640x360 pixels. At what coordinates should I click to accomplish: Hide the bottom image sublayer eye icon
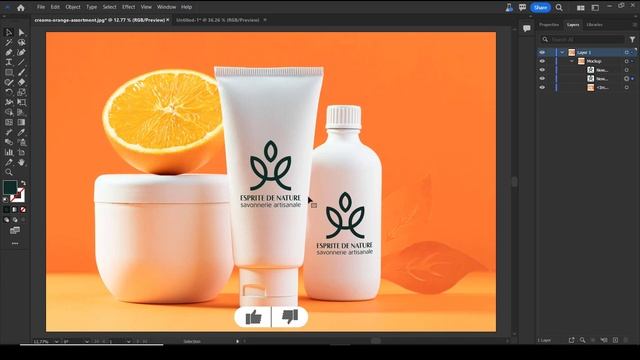coord(542,87)
